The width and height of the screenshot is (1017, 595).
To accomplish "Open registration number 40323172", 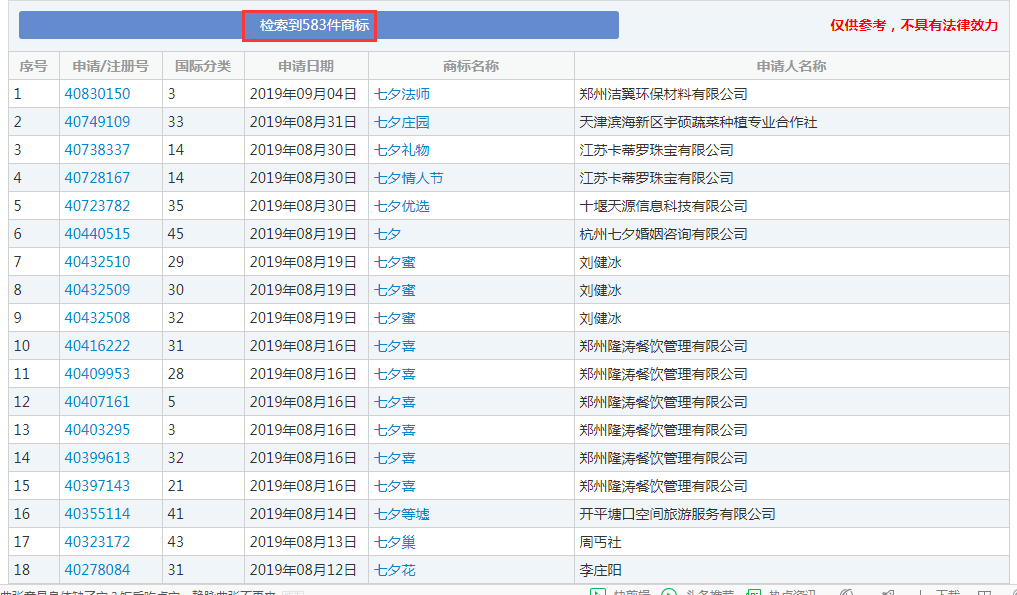I will click(97, 542).
